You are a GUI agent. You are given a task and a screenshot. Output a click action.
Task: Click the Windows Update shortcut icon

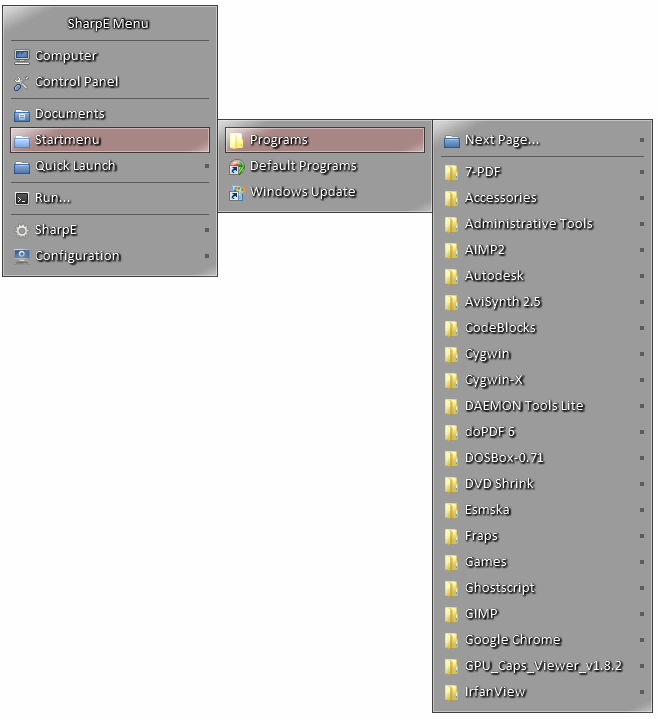tap(237, 193)
